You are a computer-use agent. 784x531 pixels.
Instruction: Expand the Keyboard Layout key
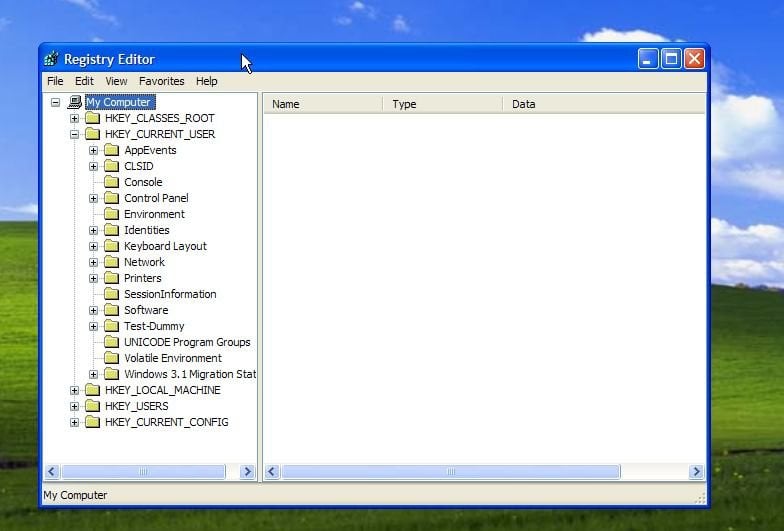[94, 246]
